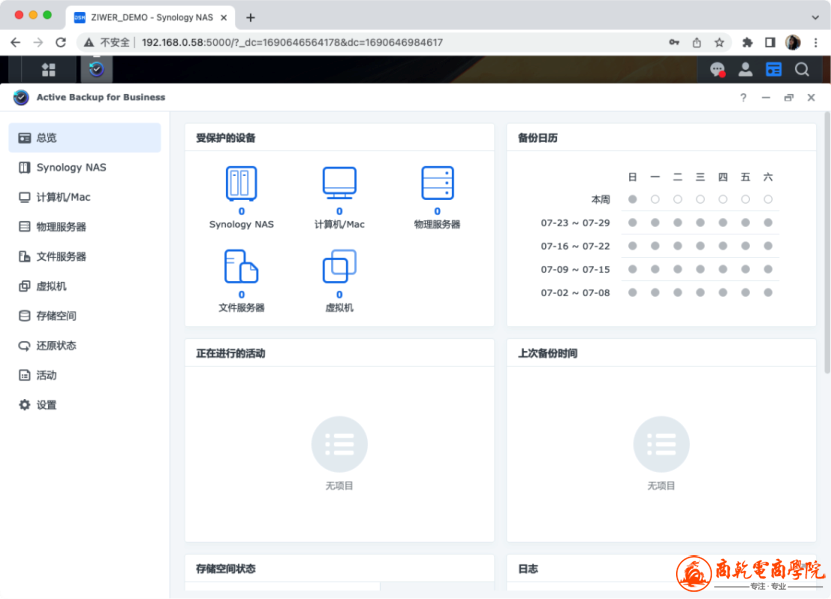This screenshot has height=599, width=831.
Task: Reload the browser page
Action: pos(61,42)
